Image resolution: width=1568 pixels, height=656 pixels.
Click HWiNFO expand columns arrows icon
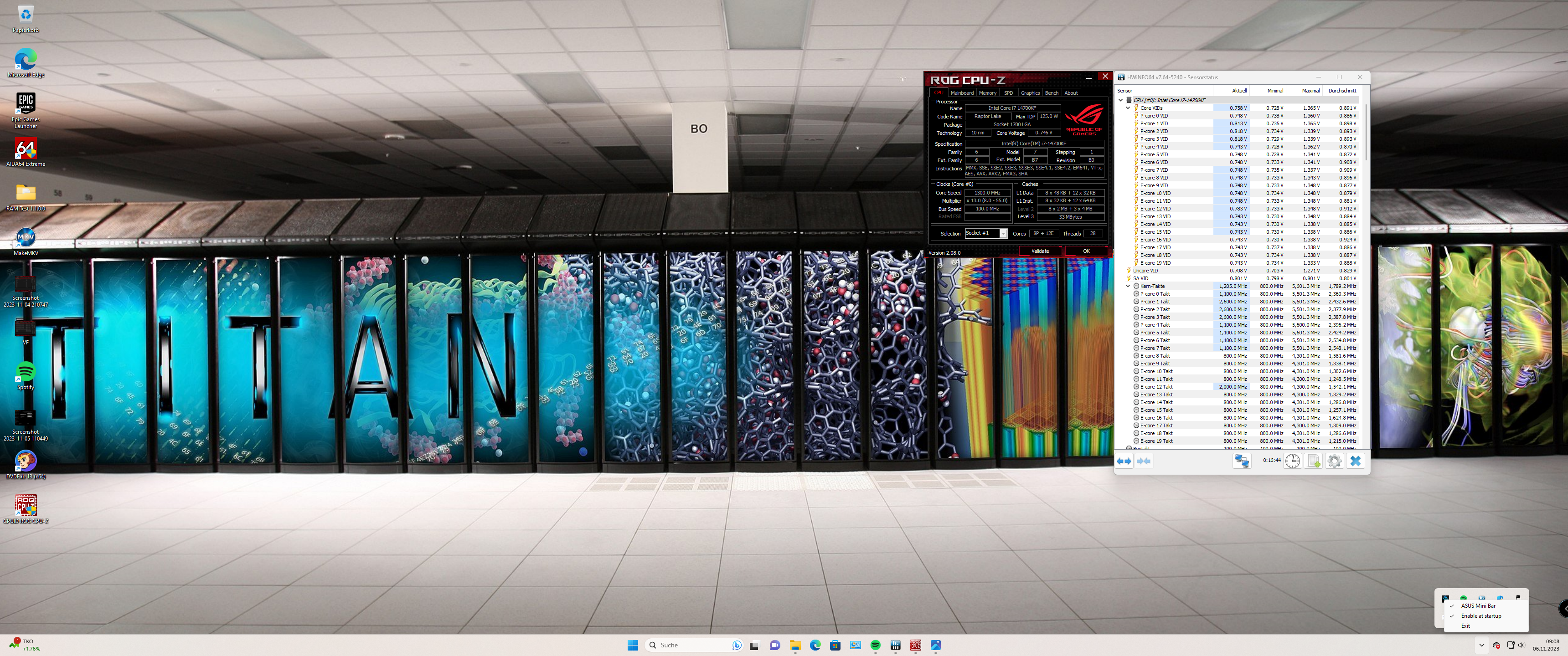(x=1124, y=461)
